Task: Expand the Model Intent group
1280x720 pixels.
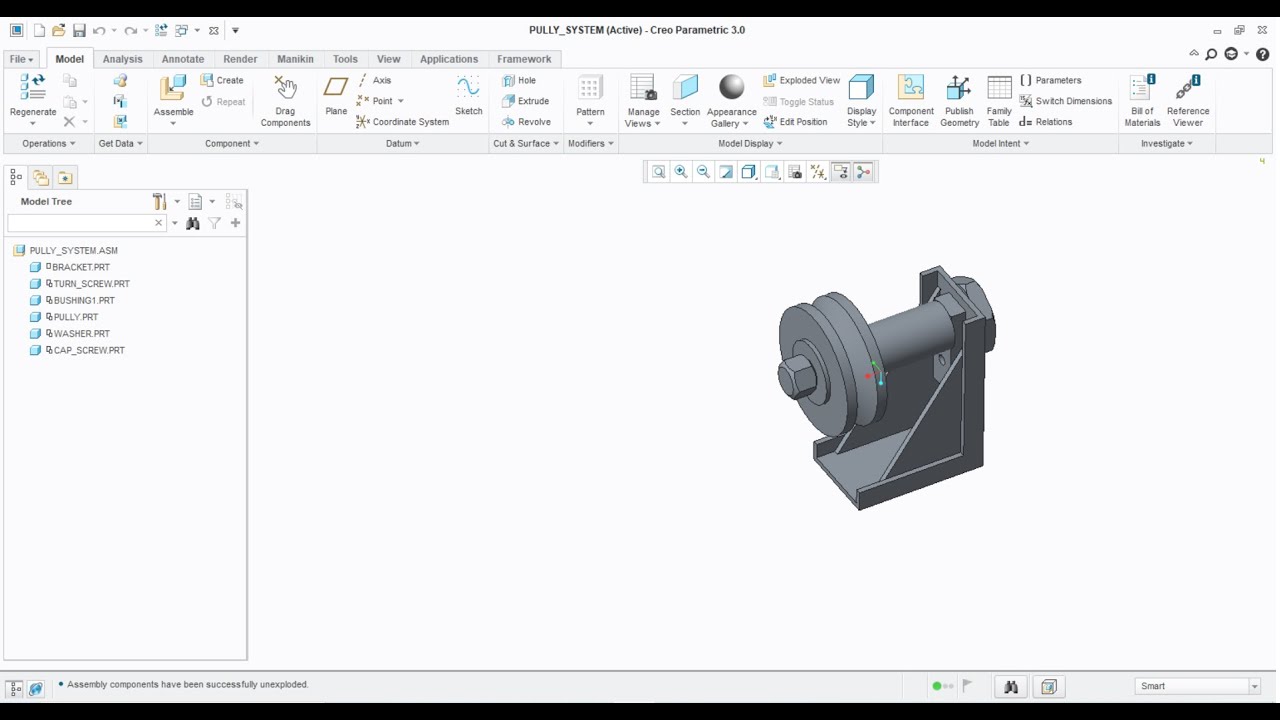Action: click(x=1000, y=143)
